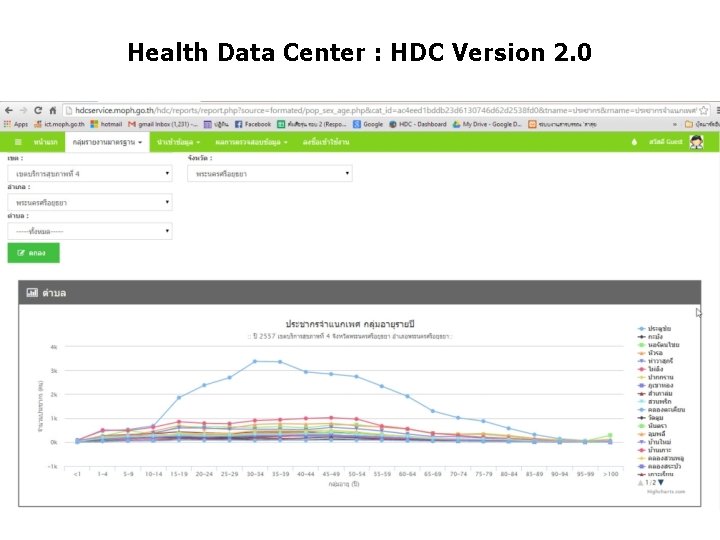Screen dimensions: 720x540
Task: Toggle the ประตูชัย series in the legend
Action: pyautogui.click(x=654, y=328)
